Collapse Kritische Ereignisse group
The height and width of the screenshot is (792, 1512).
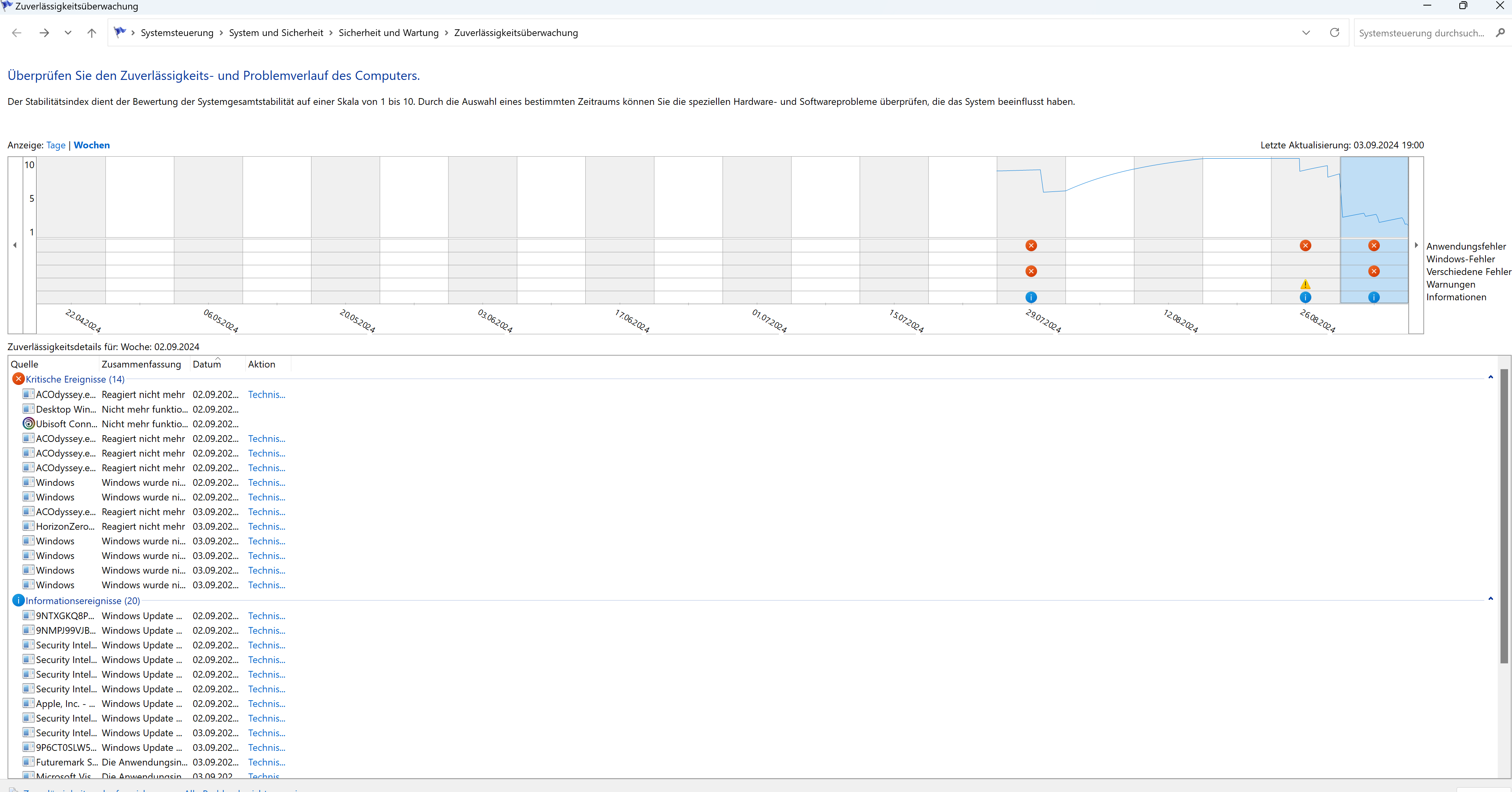1490,378
